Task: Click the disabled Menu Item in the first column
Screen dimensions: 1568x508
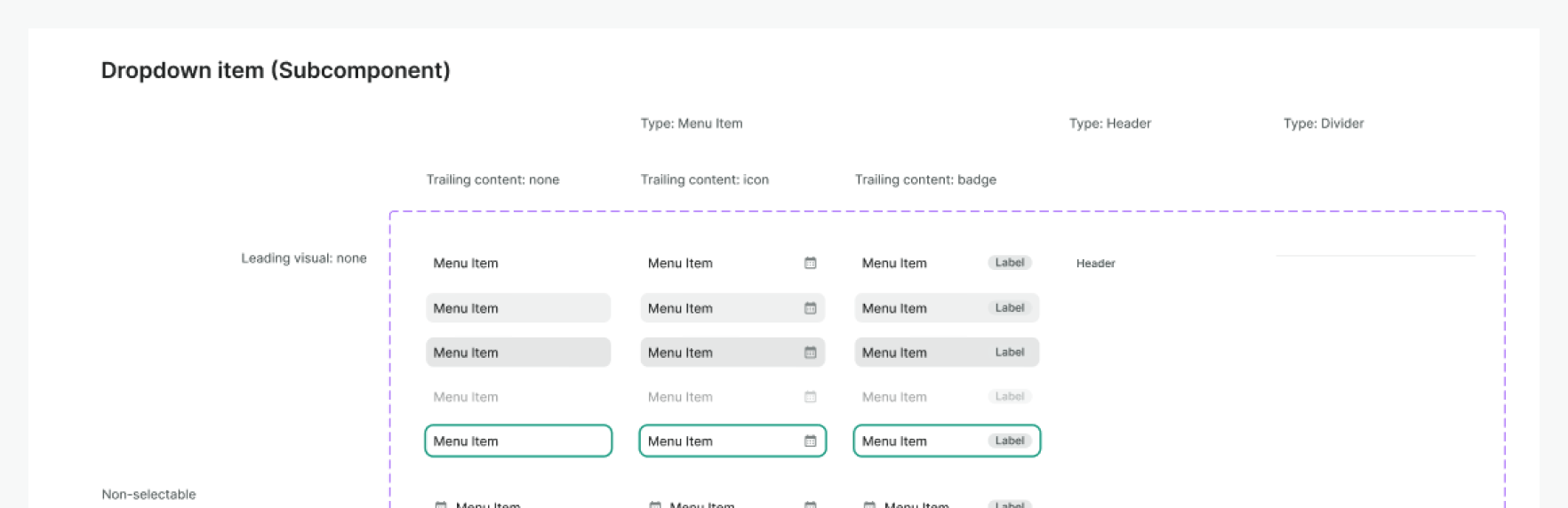Action: (x=466, y=397)
